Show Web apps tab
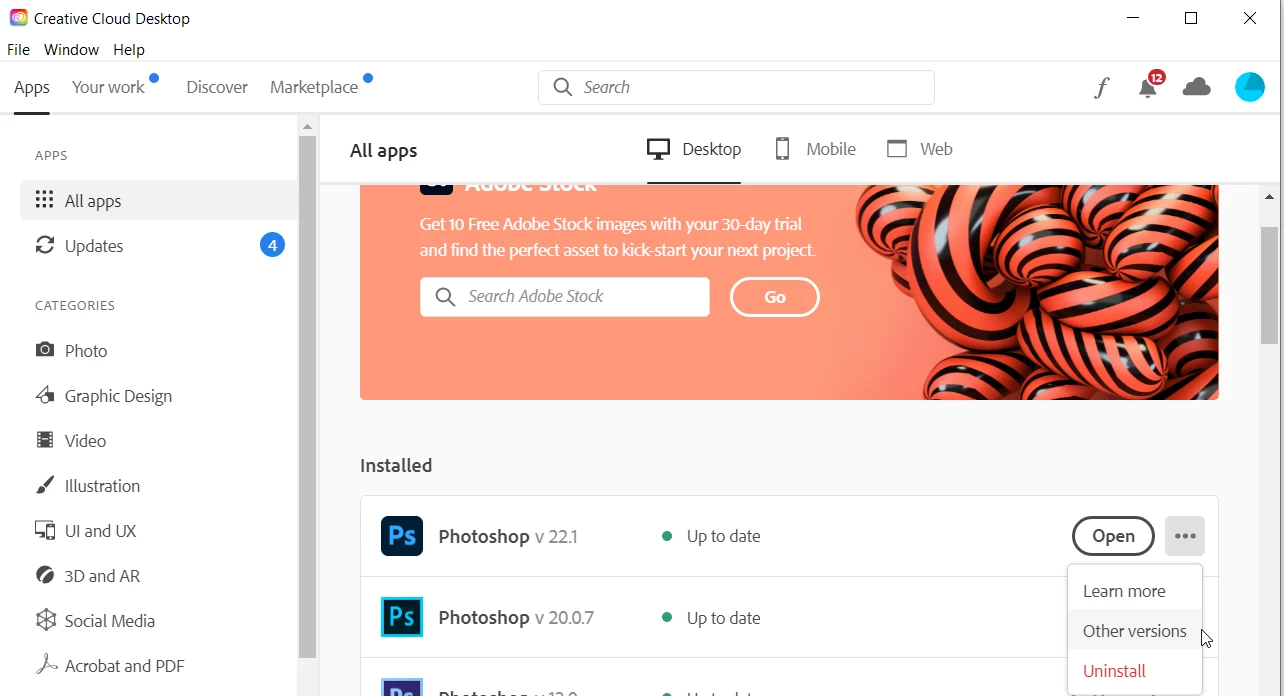This screenshot has width=1284, height=696. pyautogui.click(x=920, y=149)
